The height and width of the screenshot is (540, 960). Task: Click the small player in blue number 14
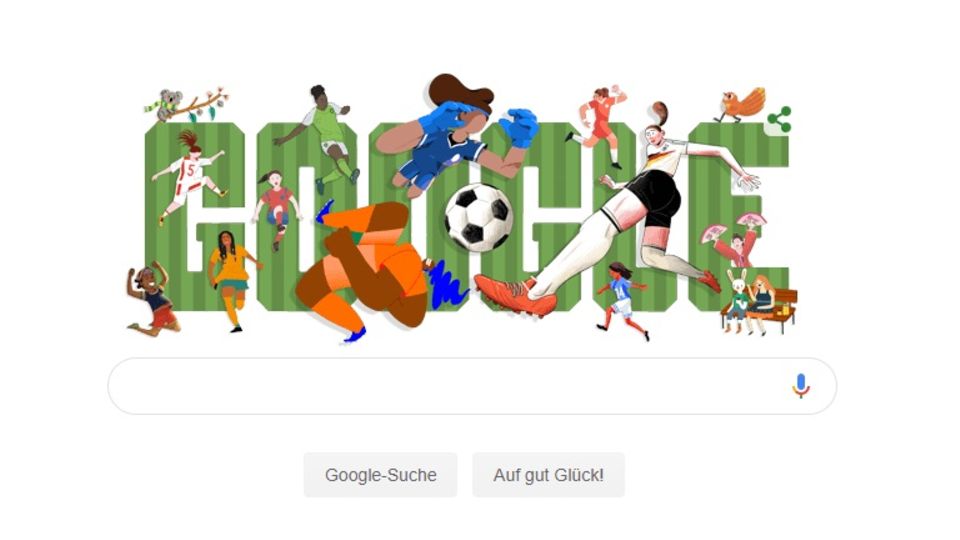coord(621,300)
